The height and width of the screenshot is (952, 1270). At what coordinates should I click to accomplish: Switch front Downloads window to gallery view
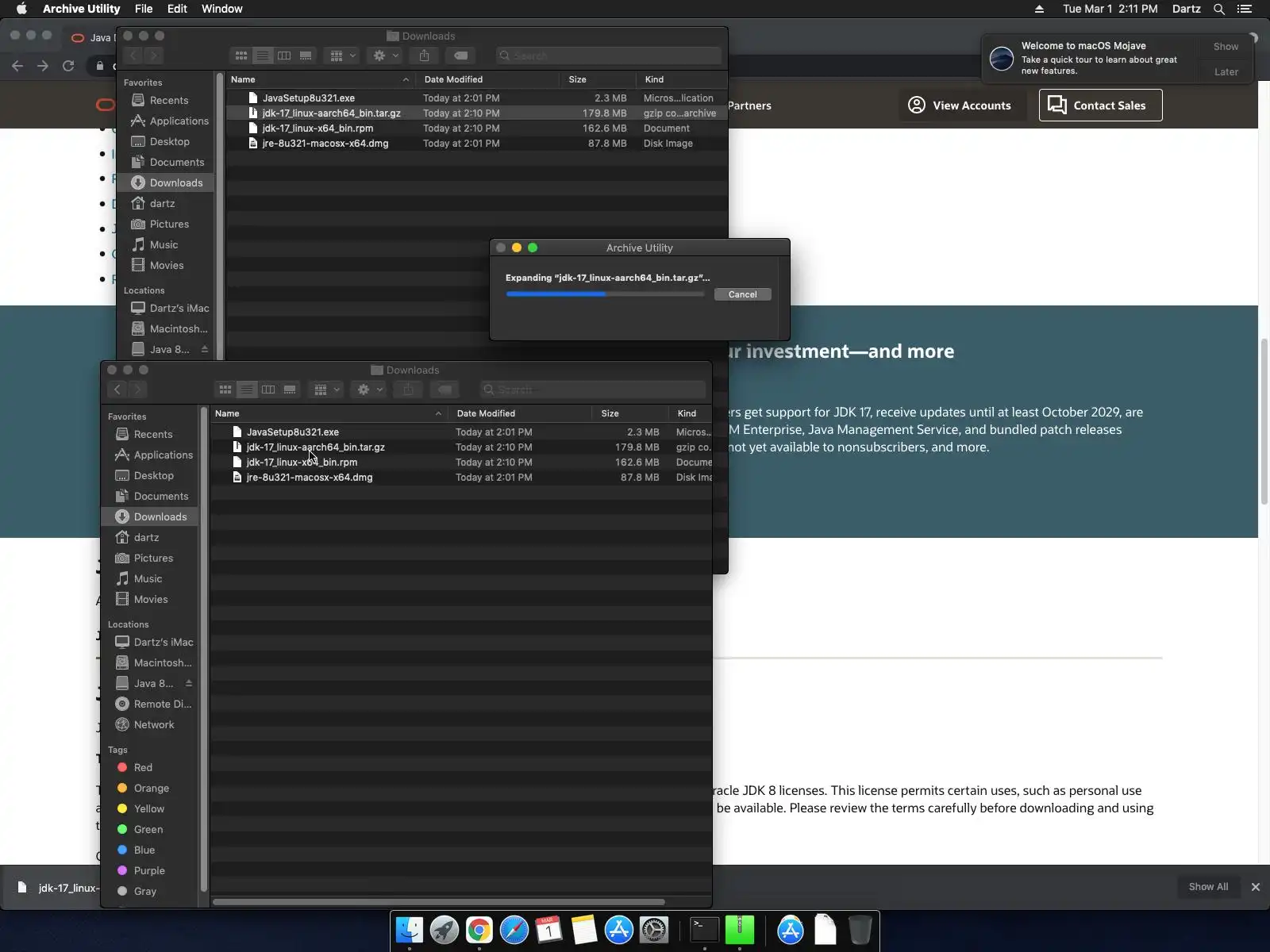(x=290, y=390)
